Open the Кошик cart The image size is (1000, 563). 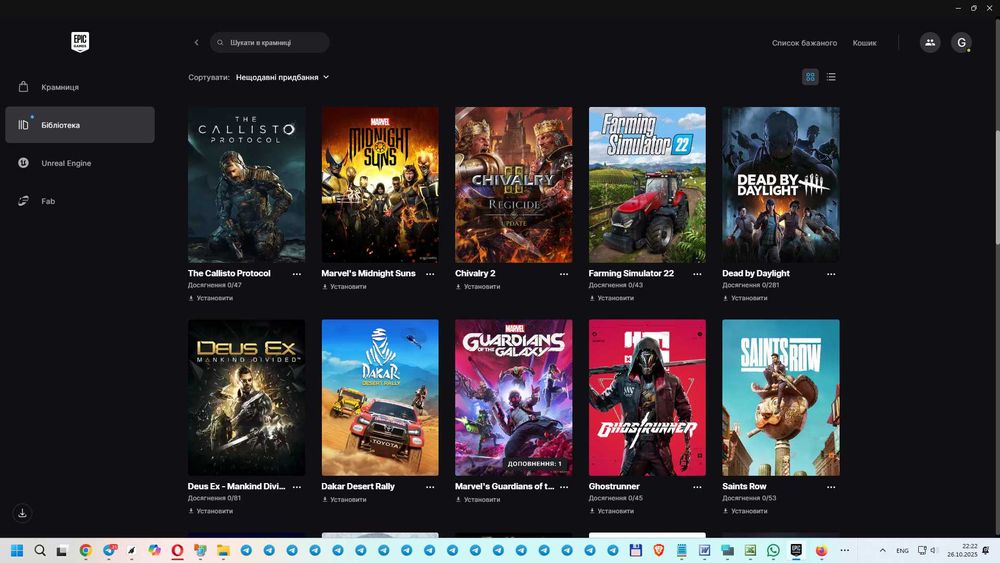point(864,43)
